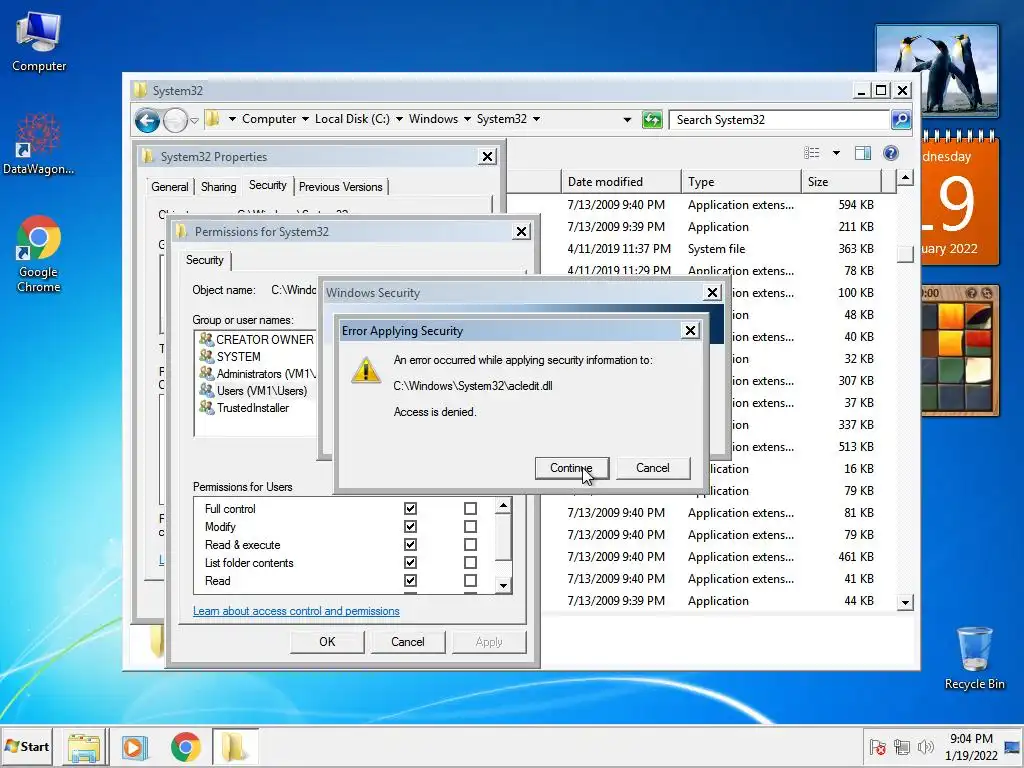This screenshot has width=1024, height=768.
Task: Toggle Deny checkbox for Modify
Action: pyautogui.click(x=470, y=526)
